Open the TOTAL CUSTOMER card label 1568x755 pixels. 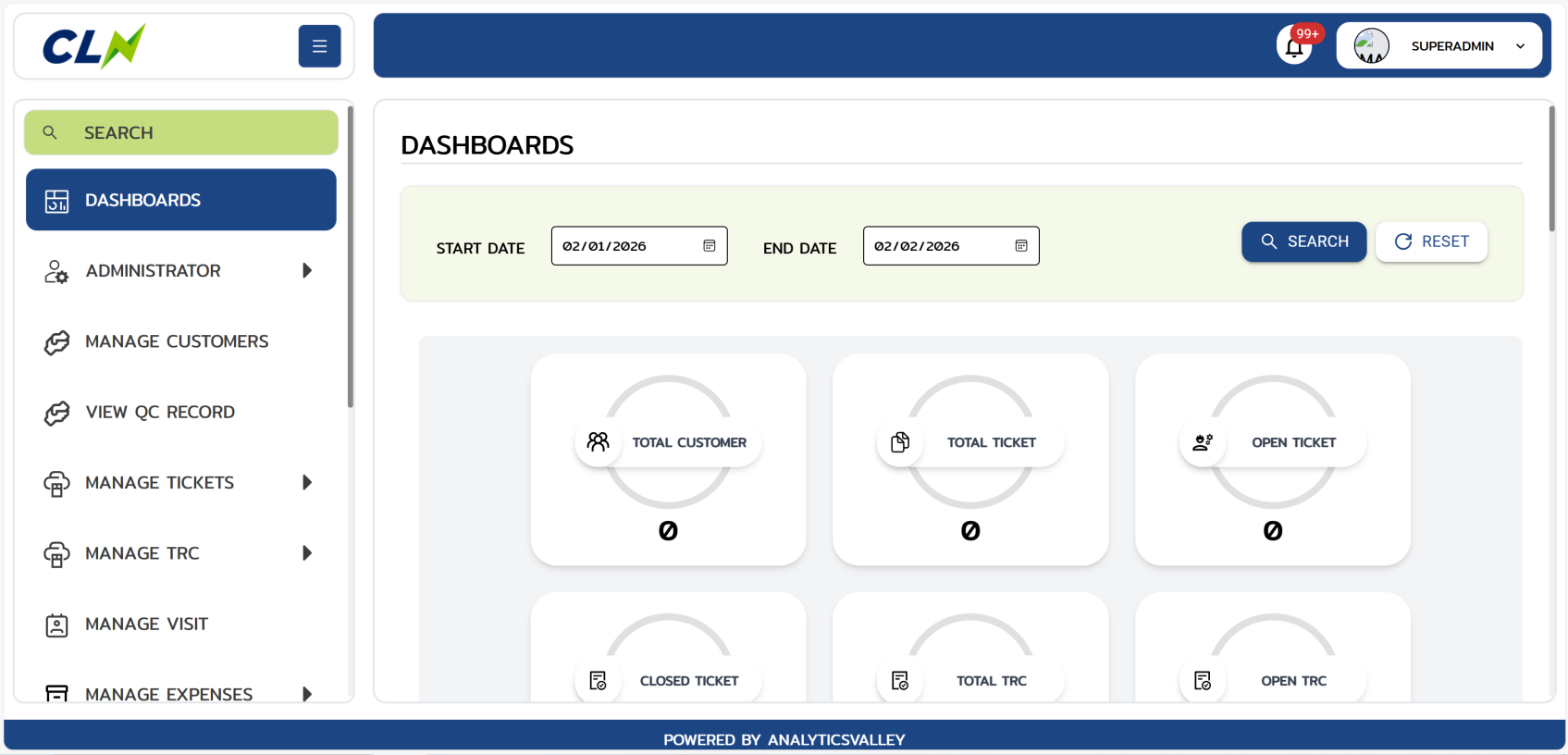pos(689,442)
